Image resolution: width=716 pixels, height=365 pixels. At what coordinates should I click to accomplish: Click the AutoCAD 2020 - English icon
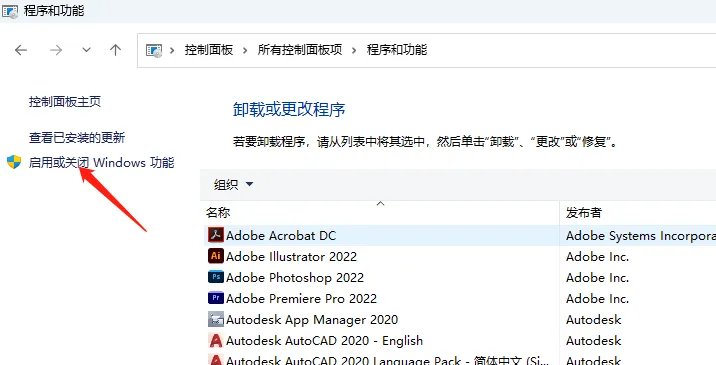pos(216,340)
